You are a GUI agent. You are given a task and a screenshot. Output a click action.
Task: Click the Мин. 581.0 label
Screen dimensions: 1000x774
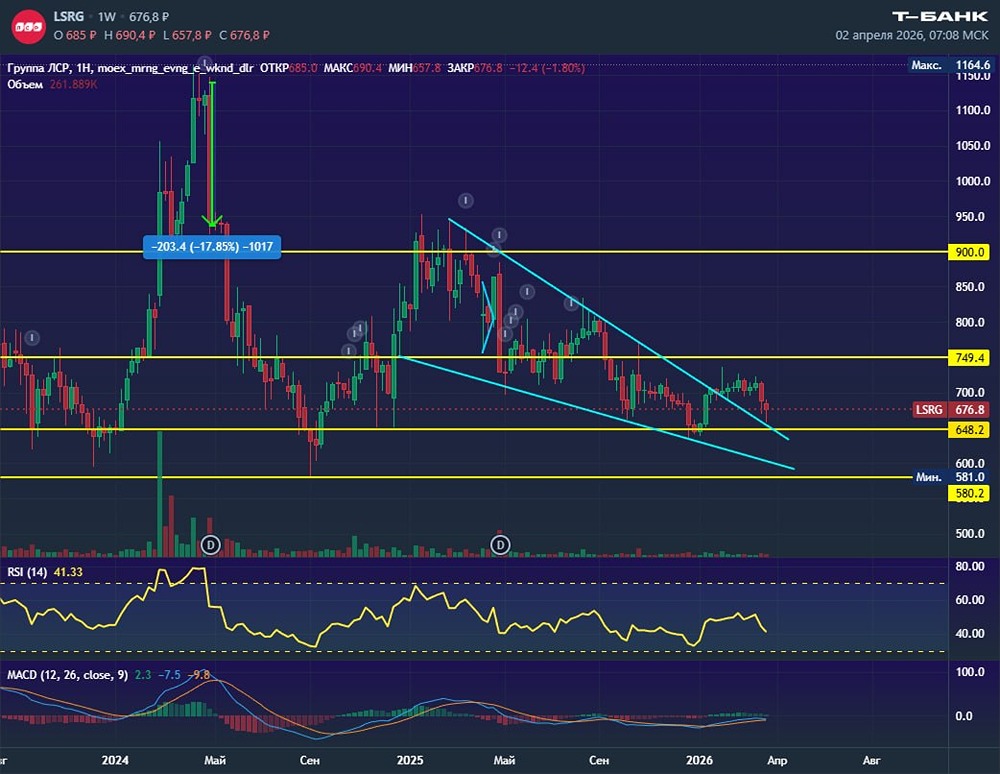click(x=950, y=477)
